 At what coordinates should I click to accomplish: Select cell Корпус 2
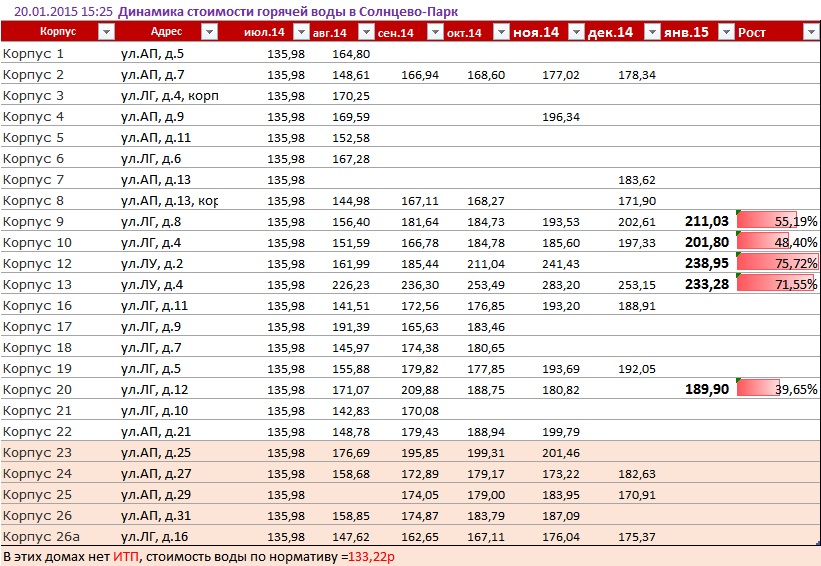click(x=33, y=74)
